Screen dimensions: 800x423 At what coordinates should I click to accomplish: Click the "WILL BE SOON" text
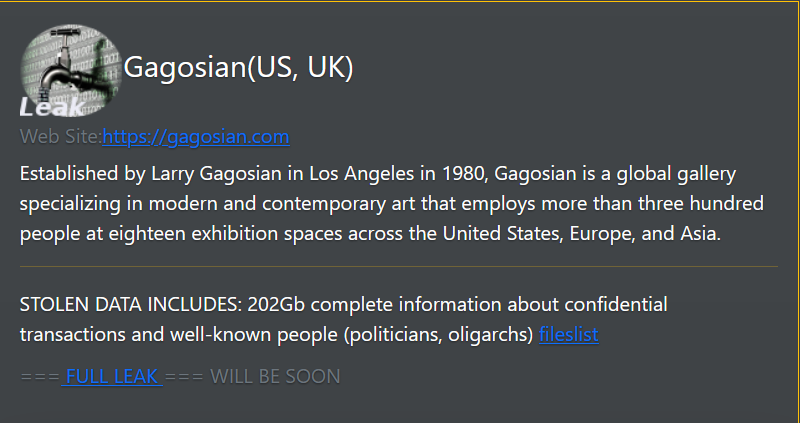pos(275,377)
